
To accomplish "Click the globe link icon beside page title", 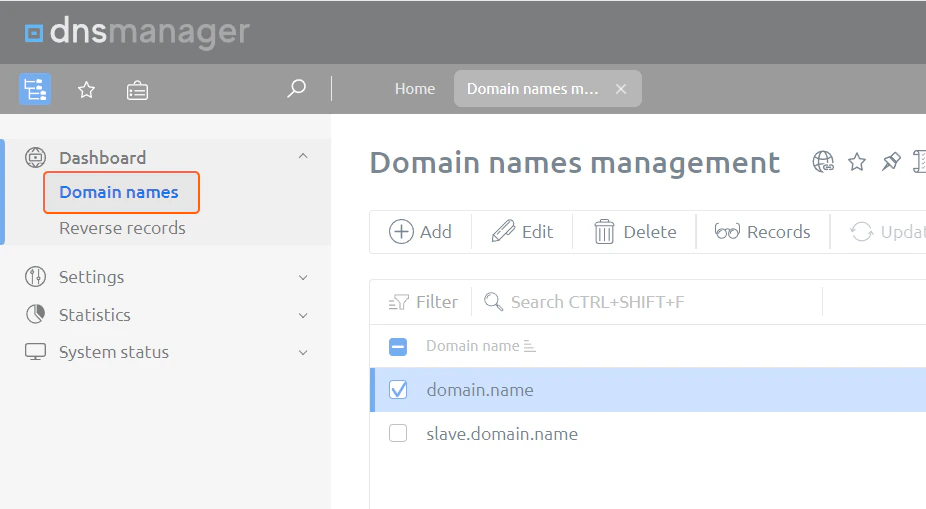I will pos(823,161).
